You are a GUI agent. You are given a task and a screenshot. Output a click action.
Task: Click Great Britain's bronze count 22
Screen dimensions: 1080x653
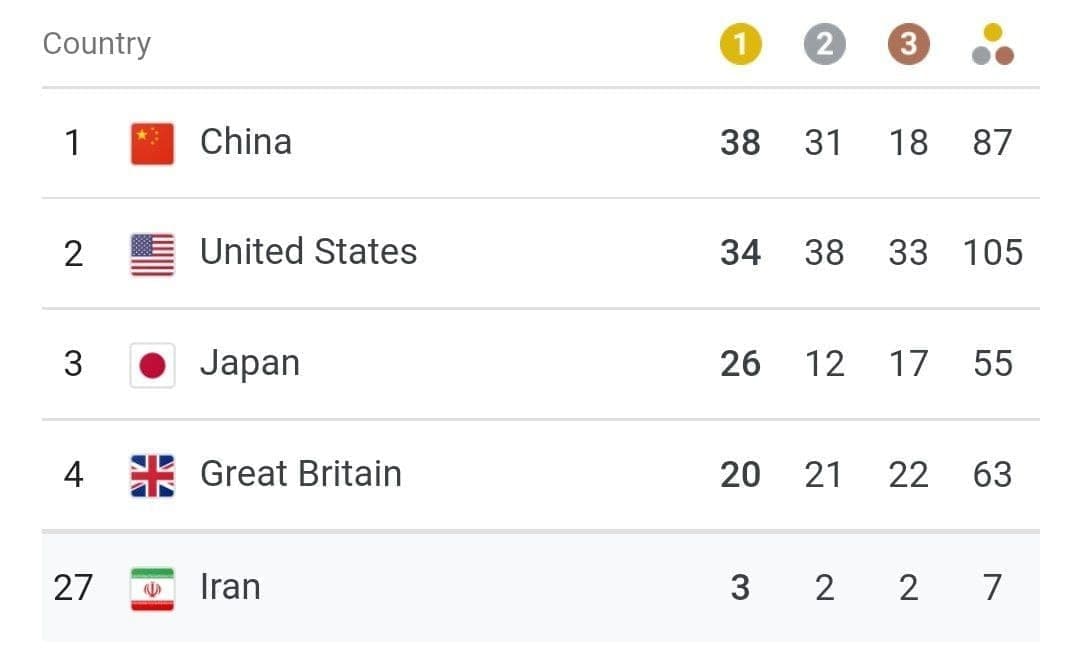tap(908, 475)
